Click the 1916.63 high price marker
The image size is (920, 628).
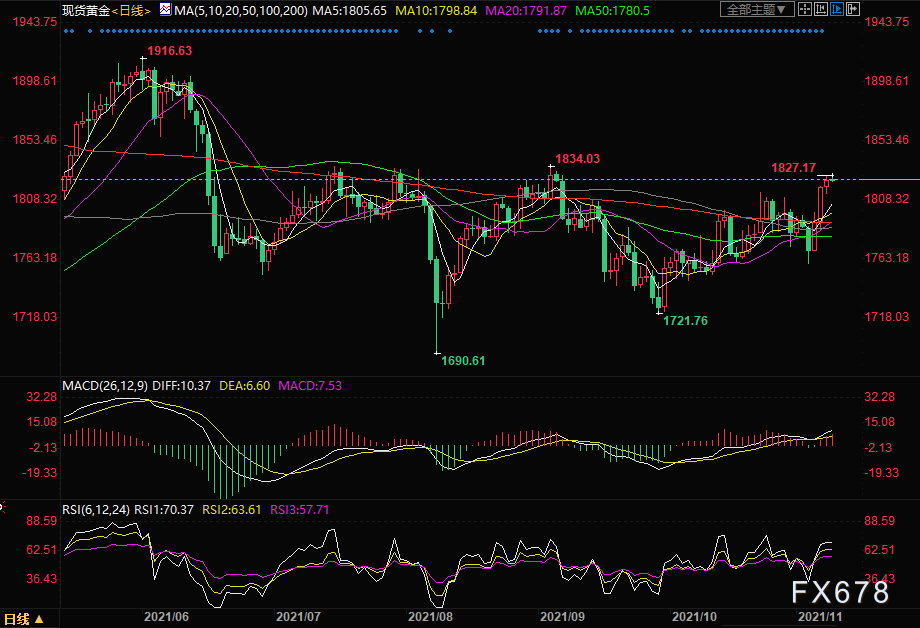(170, 50)
